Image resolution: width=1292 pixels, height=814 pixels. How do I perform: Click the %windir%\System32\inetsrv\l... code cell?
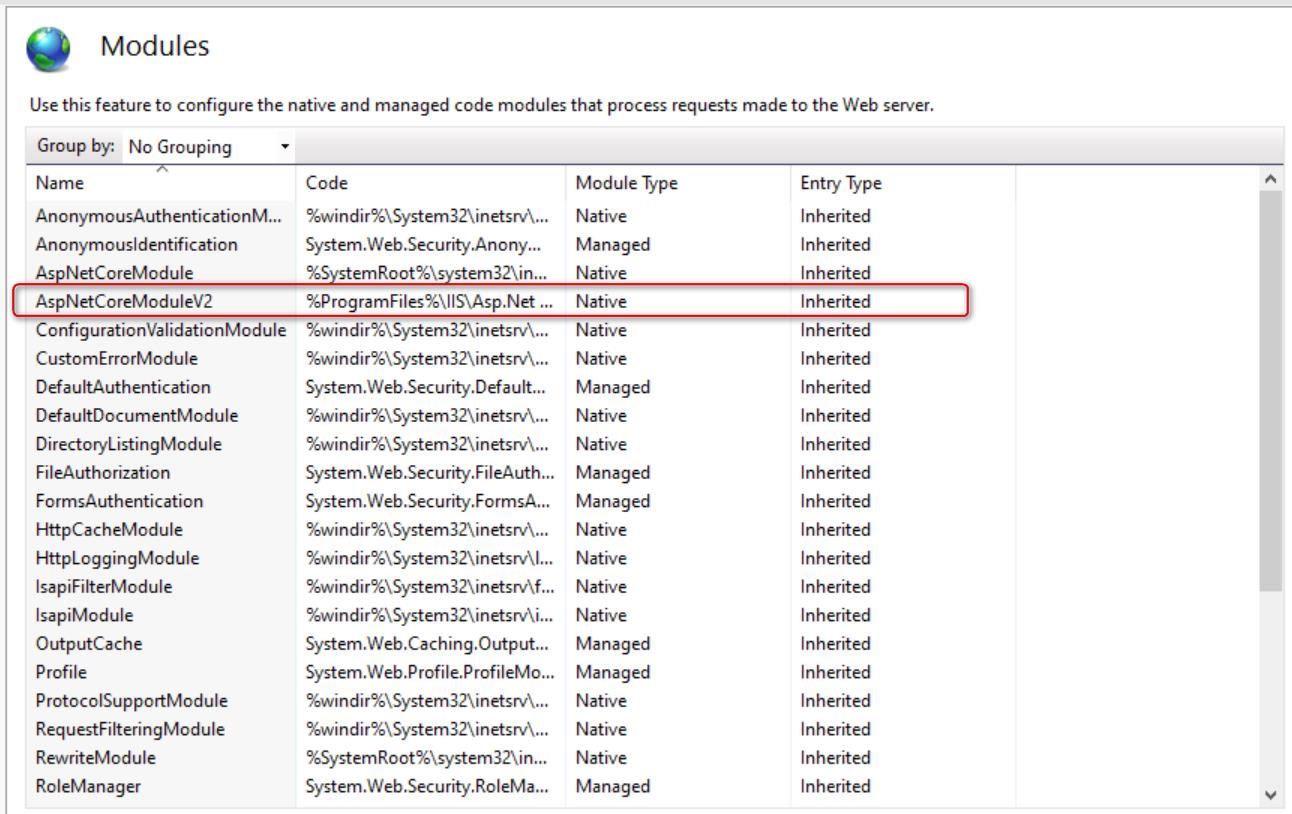[x=430, y=558]
